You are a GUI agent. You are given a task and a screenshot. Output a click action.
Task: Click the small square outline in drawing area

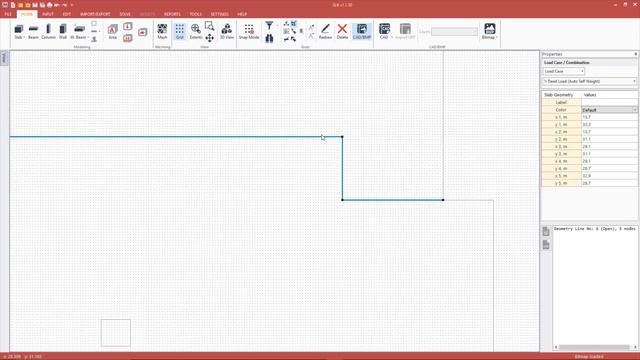pos(116,333)
